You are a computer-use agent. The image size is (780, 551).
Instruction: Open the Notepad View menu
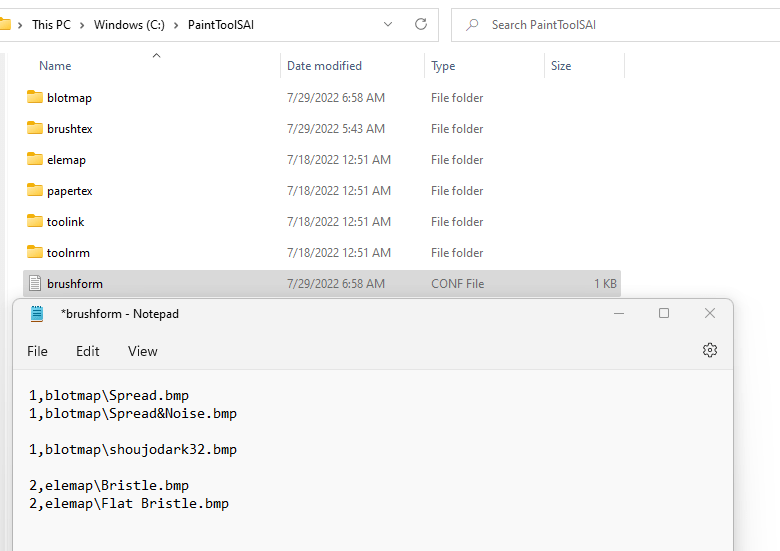click(x=142, y=351)
